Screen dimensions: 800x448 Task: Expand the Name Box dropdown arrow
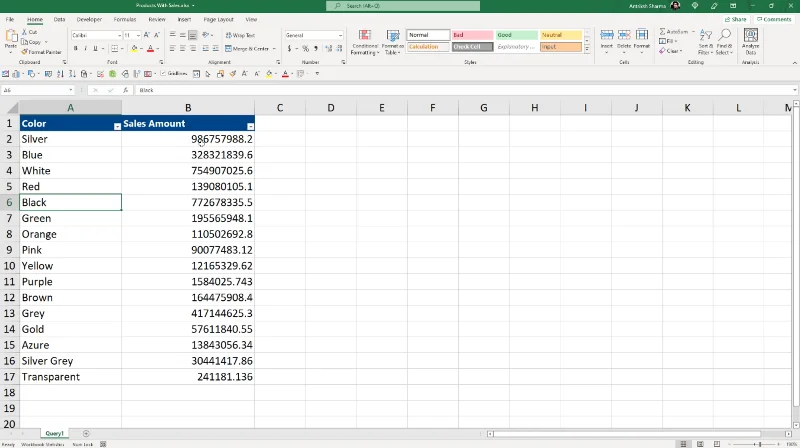point(70,90)
